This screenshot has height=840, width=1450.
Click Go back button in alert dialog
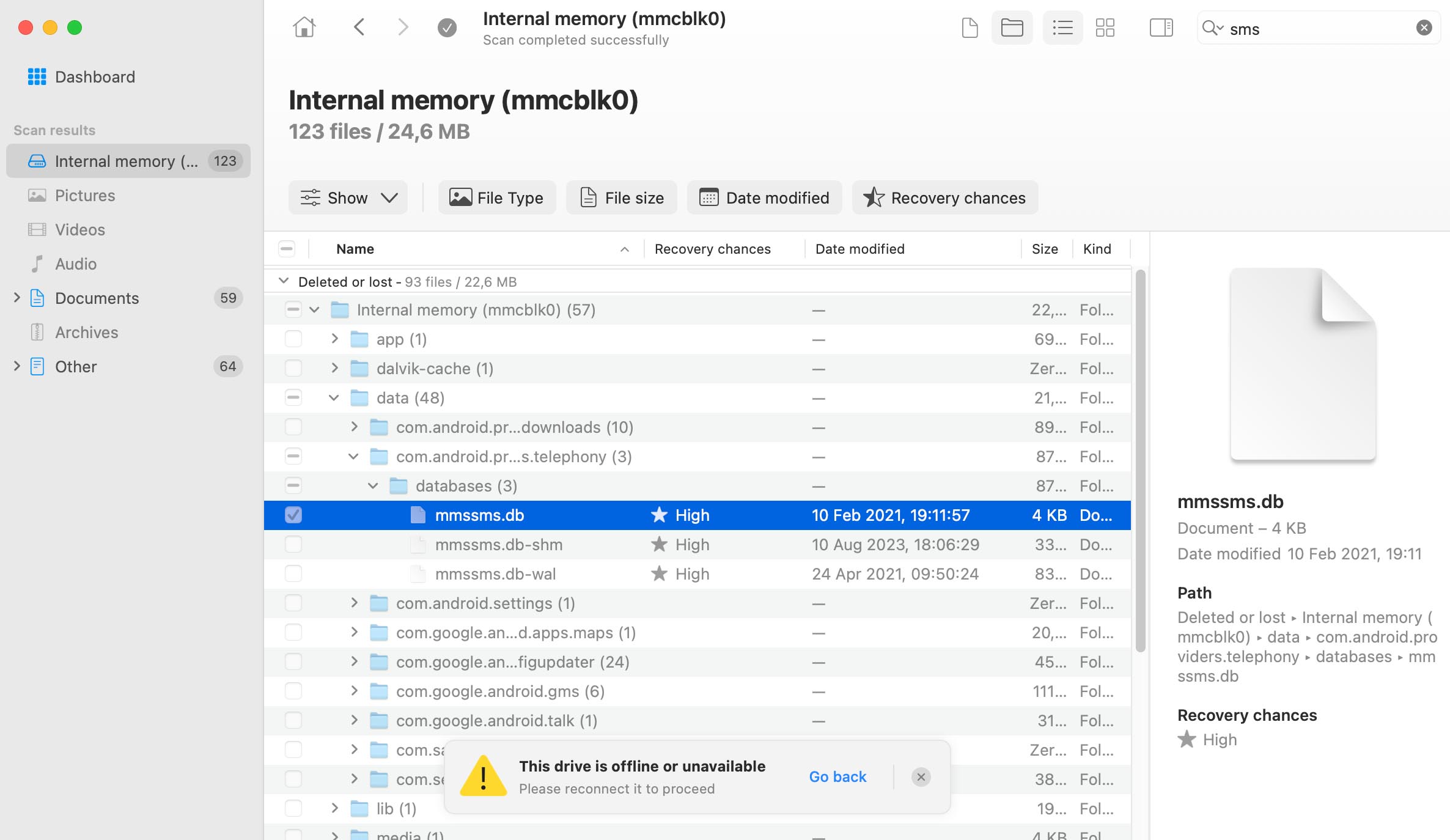pos(838,776)
